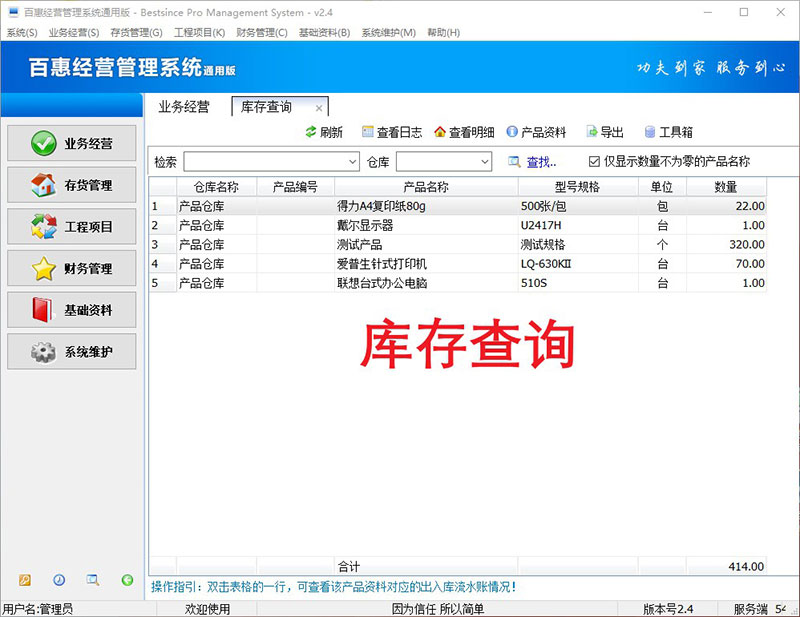
Task: Open 查看日志 log viewer
Action: pyautogui.click(x=392, y=132)
